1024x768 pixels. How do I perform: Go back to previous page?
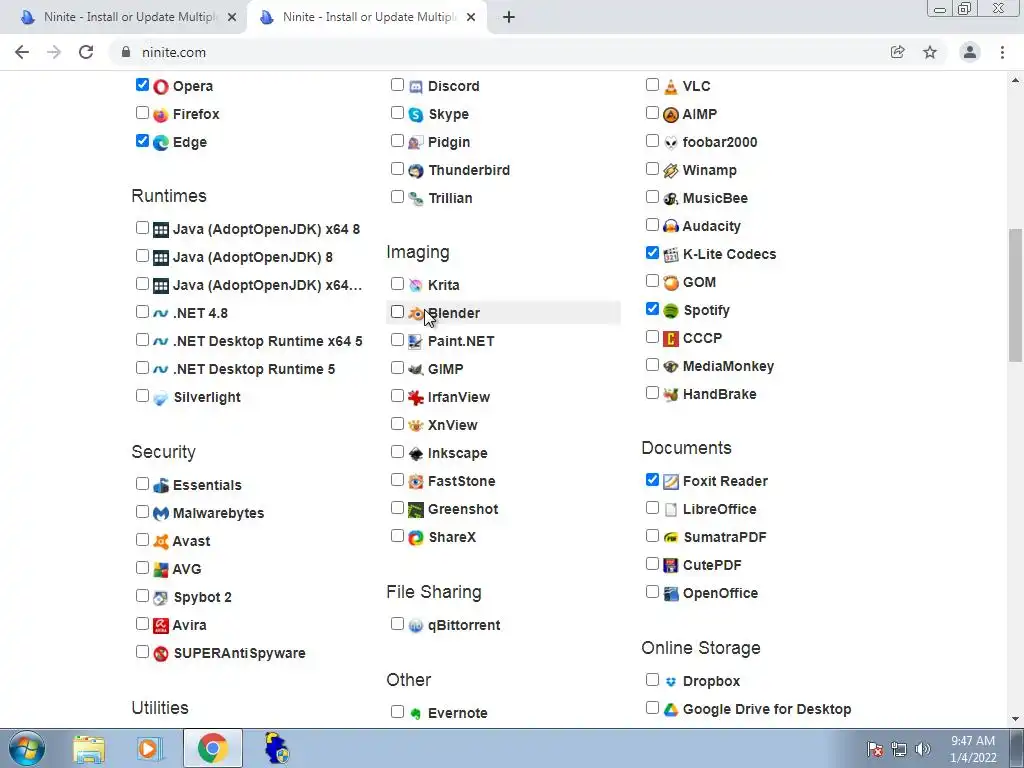click(22, 52)
